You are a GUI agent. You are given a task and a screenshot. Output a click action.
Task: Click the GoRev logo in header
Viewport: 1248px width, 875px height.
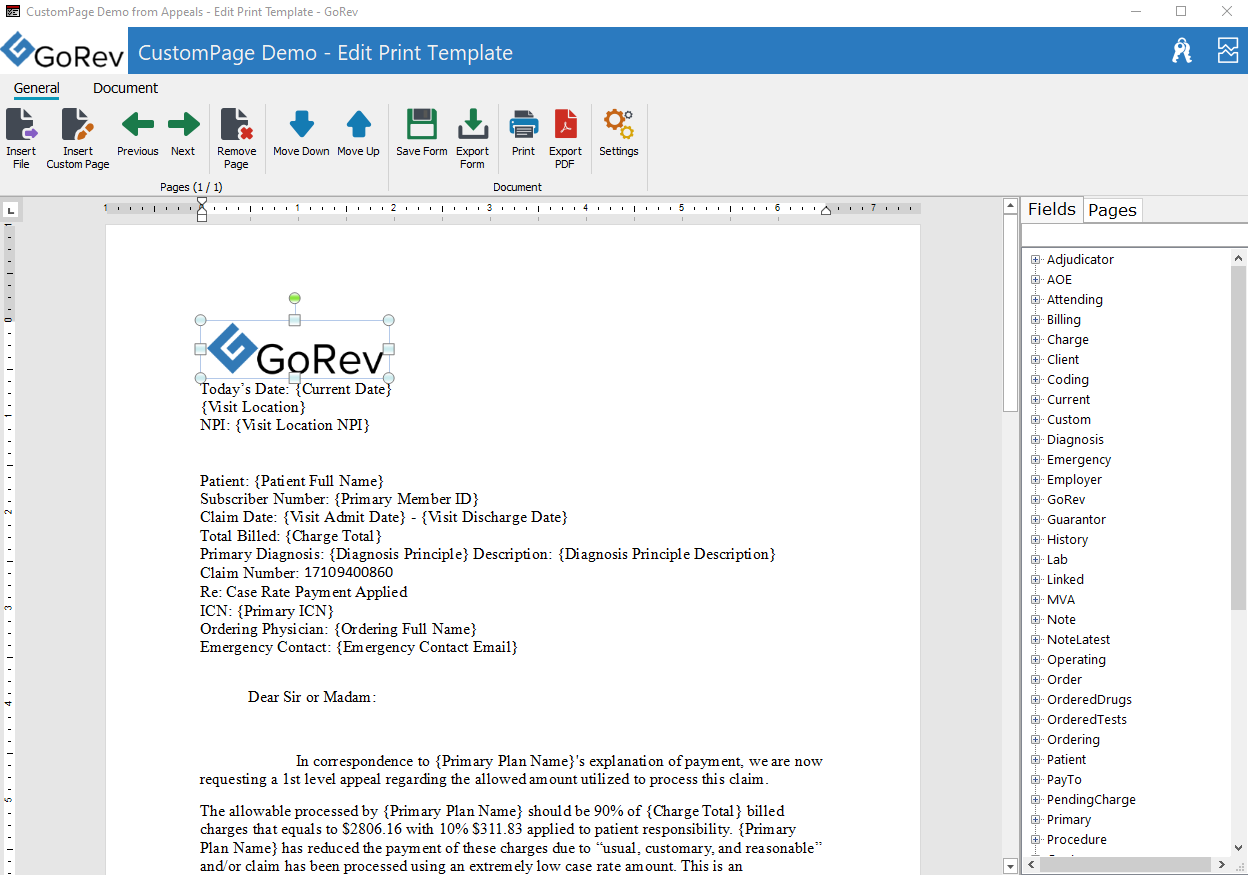click(x=63, y=51)
